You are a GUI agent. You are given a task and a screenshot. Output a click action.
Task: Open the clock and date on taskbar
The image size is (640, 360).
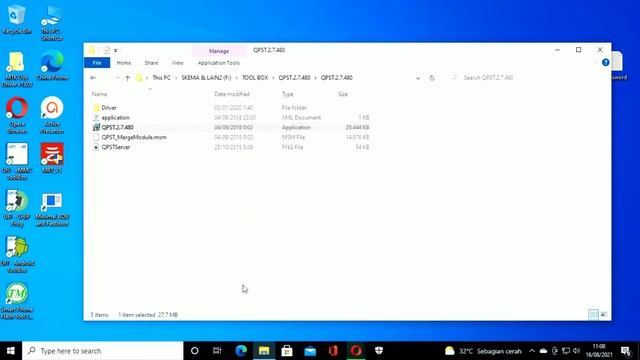[599, 351]
